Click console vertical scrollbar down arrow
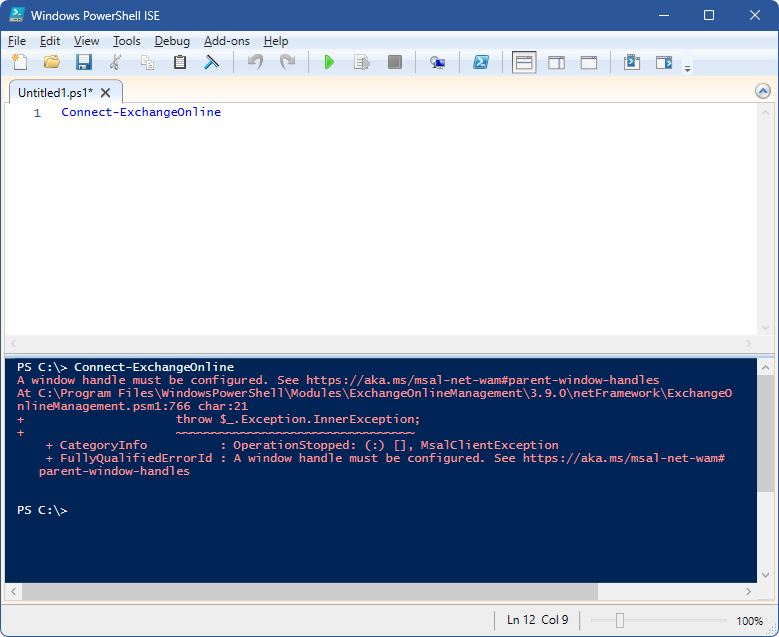The height and width of the screenshot is (637, 779). pyautogui.click(x=765, y=575)
